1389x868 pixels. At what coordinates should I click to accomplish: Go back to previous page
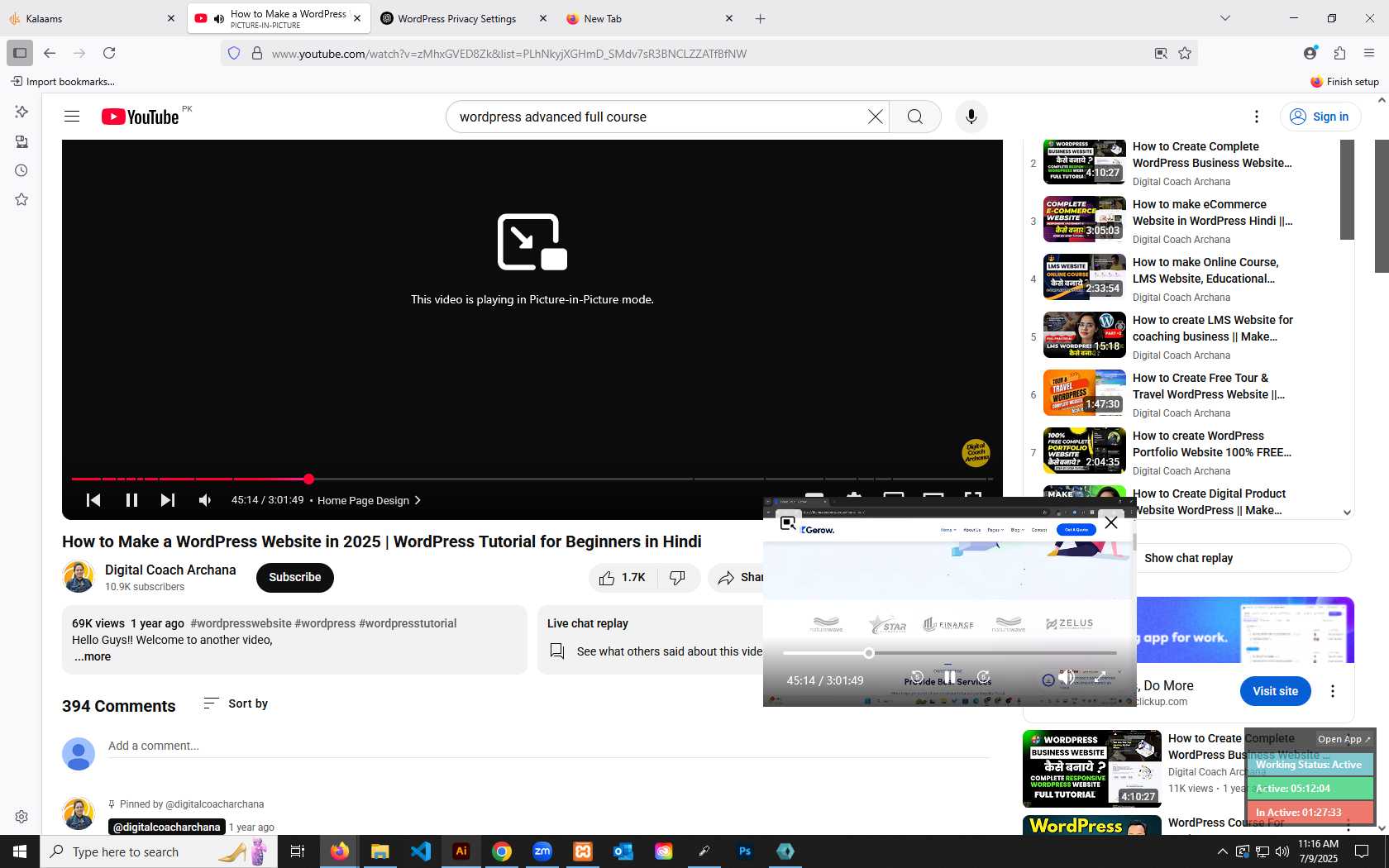pos(50,53)
